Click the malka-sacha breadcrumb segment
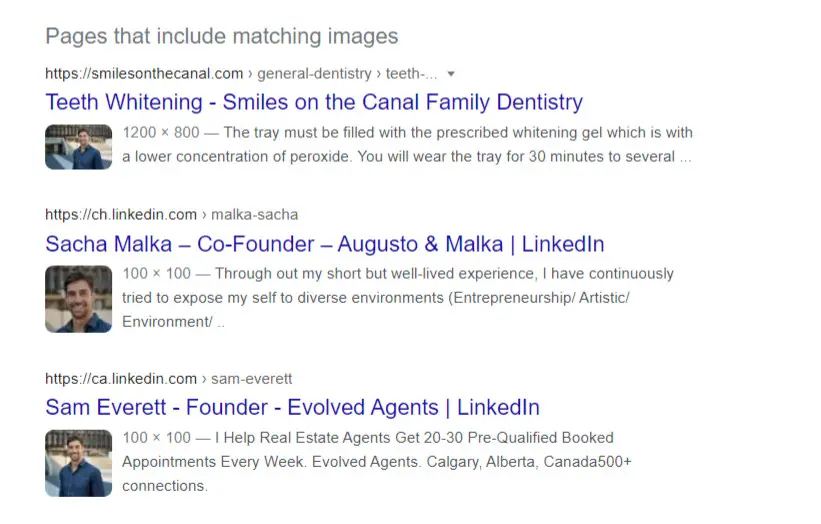Viewport: 821px width, 524px height. coord(254,215)
